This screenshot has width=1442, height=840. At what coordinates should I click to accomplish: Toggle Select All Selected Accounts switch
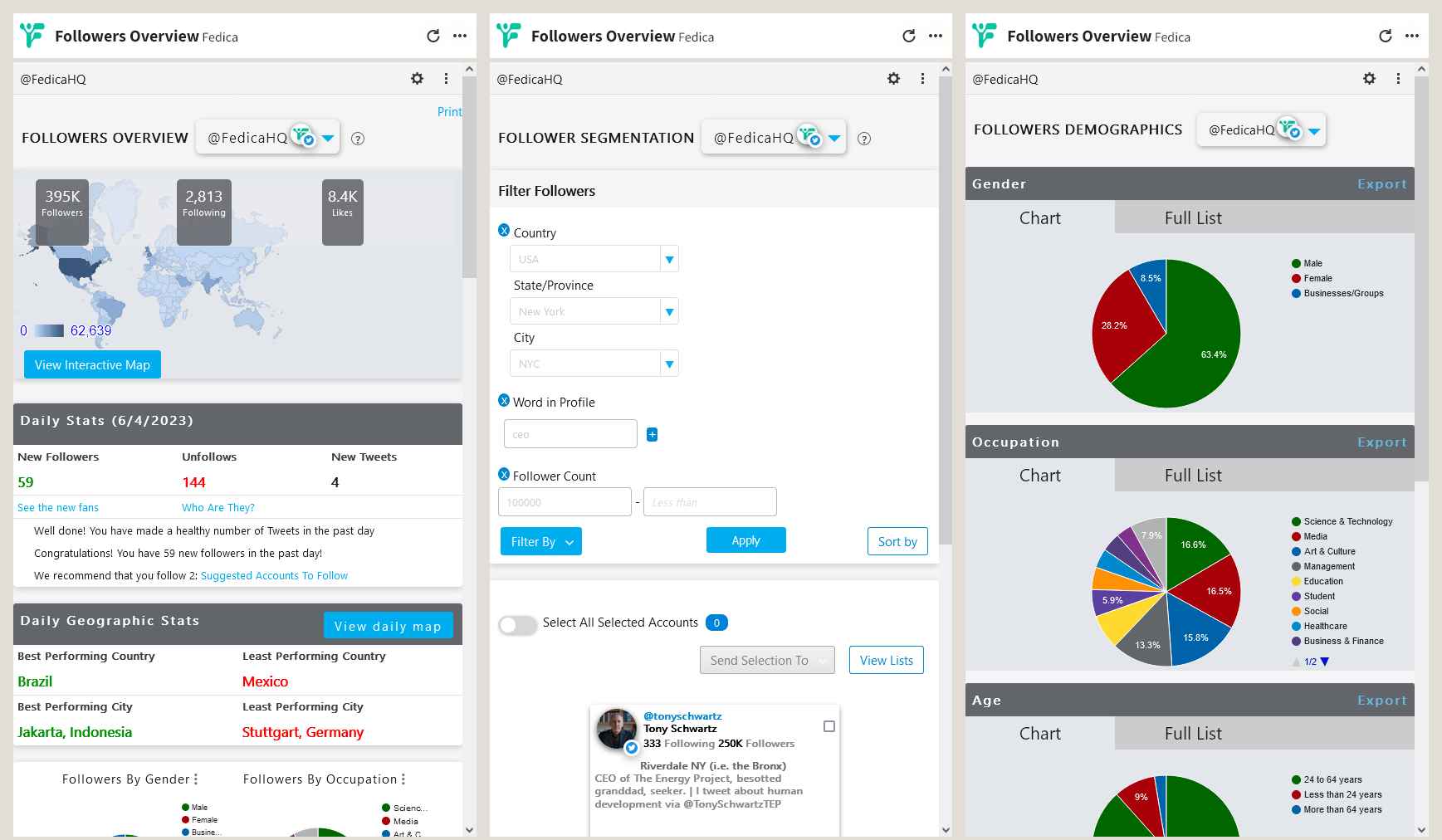[518, 624]
